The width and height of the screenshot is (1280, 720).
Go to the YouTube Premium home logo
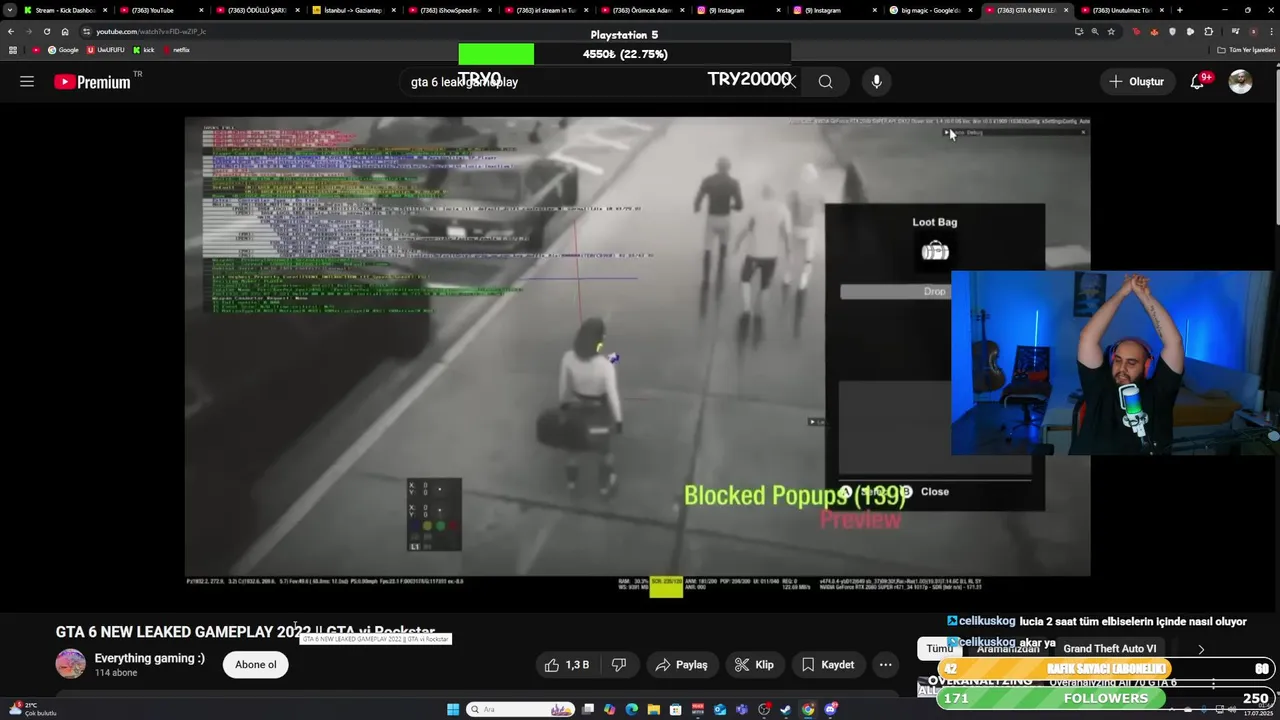tap(92, 82)
